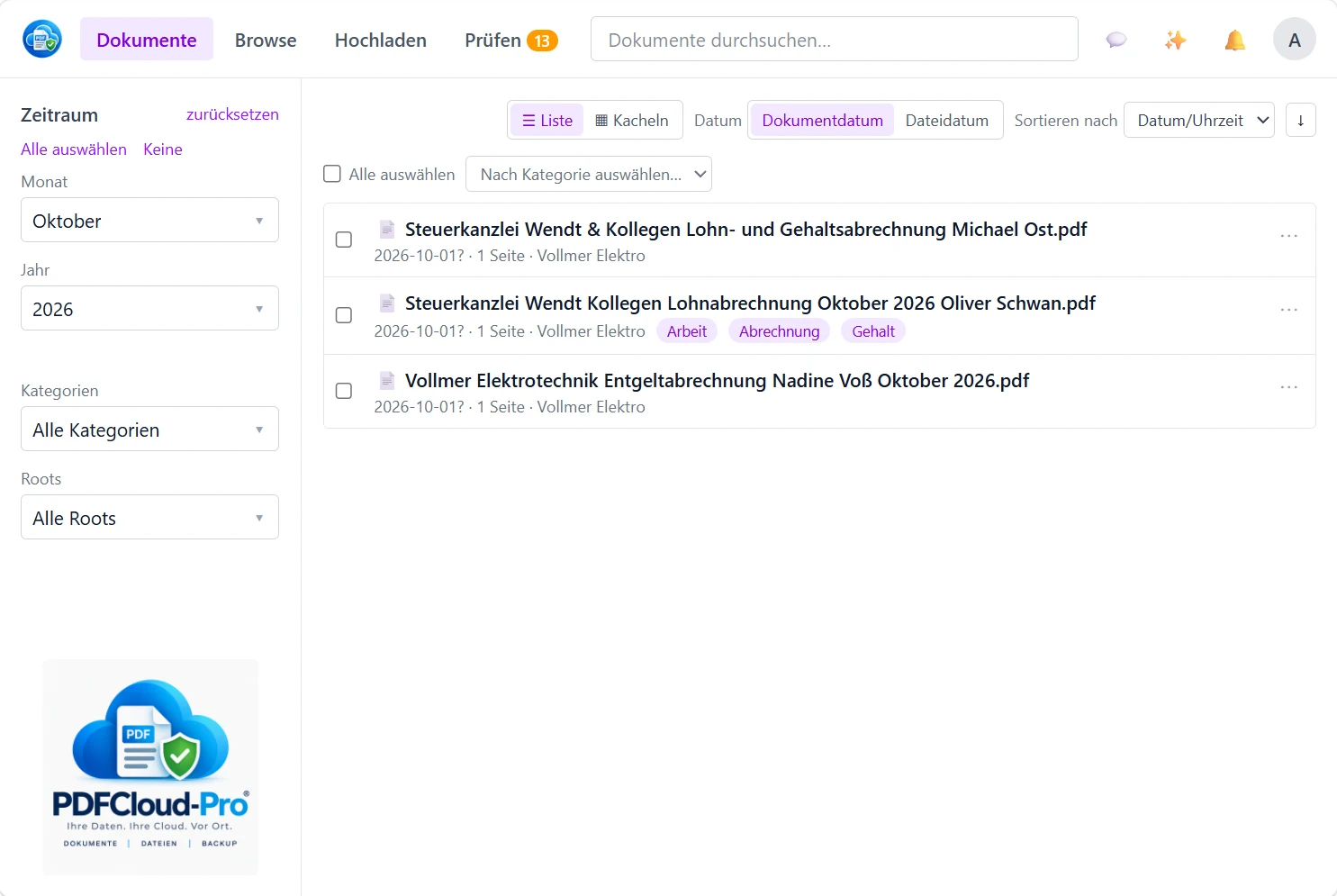
Task: Open the Alle Roots dropdown
Action: 149,517
